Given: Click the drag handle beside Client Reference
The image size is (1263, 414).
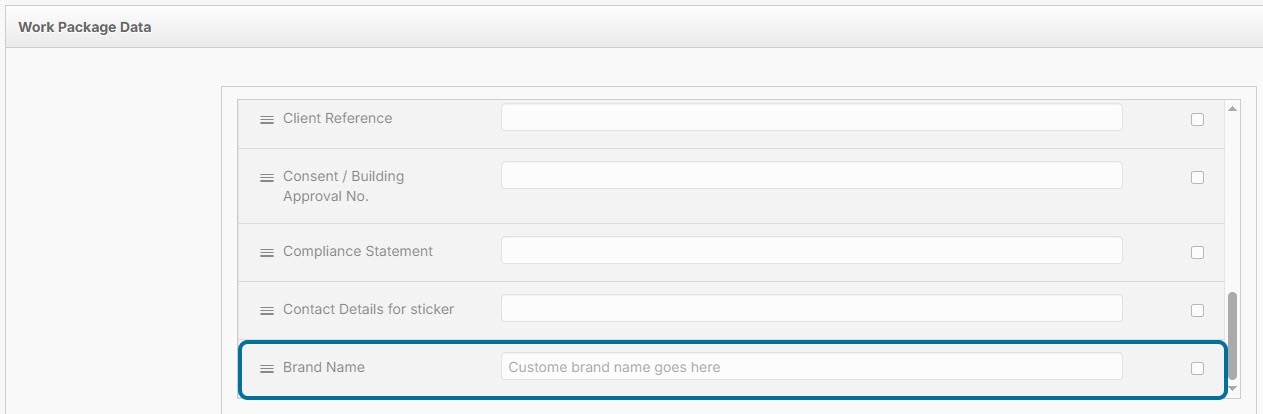Looking at the screenshot, I should (x=267, y=119).
